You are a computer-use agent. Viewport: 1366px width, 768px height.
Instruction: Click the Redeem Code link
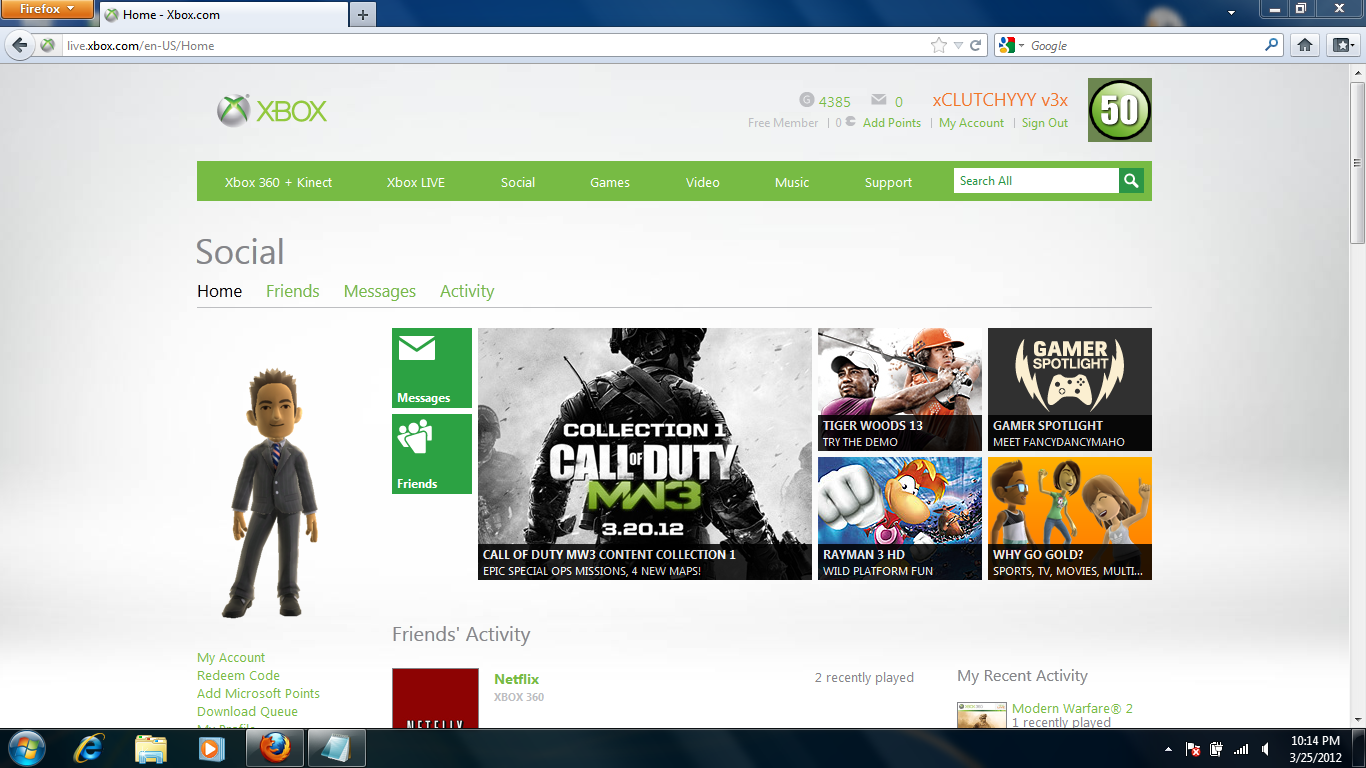click(238, 676)
